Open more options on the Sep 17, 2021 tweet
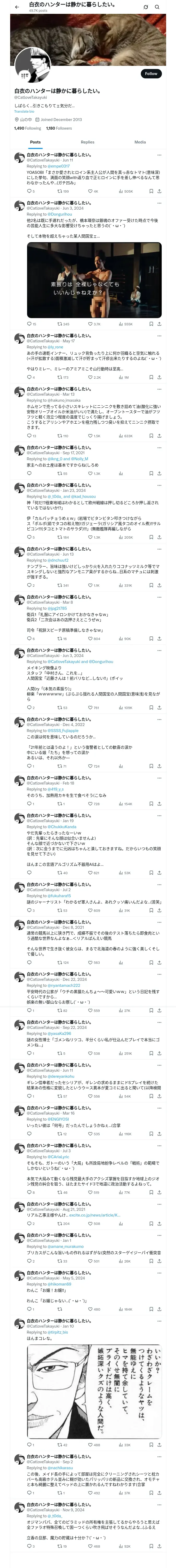Screen dimensions: 176x1568 coord(159,447)
